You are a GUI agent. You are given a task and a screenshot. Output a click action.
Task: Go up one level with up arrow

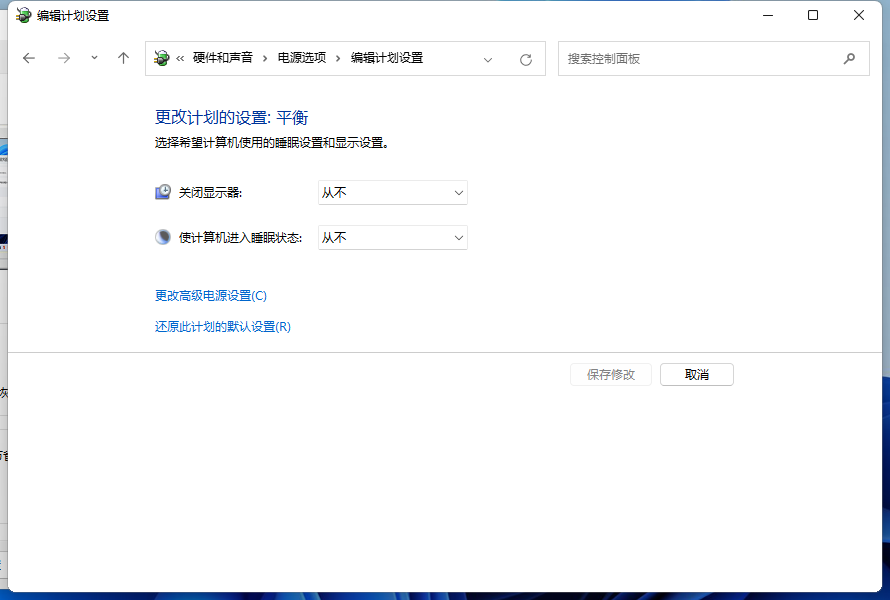pyautogui.click(x=124, y=58)
